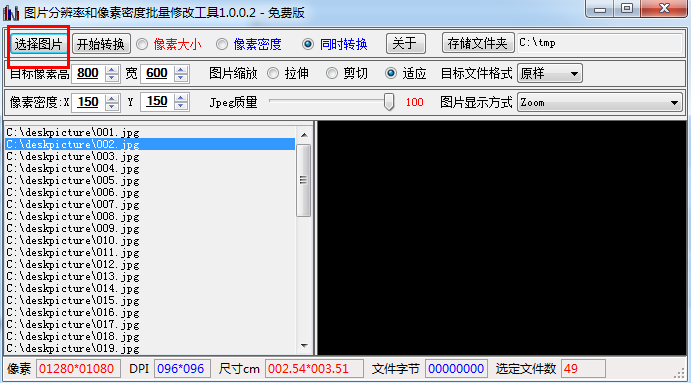Select C:\deskpicture\009.jpg in list
The height and width of the screenshot is (383, 691).
(x=150, y=228)
